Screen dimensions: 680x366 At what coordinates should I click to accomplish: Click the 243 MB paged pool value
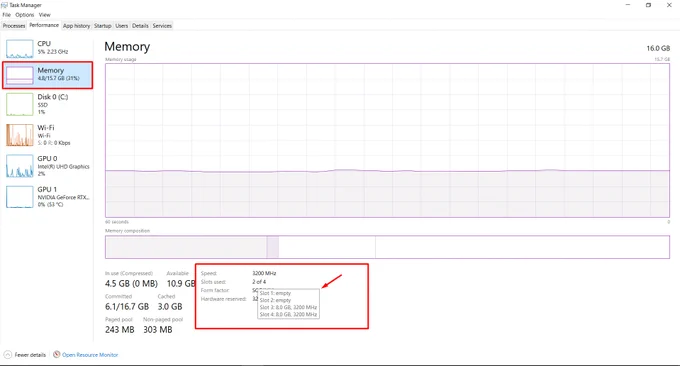coord(119,330)
